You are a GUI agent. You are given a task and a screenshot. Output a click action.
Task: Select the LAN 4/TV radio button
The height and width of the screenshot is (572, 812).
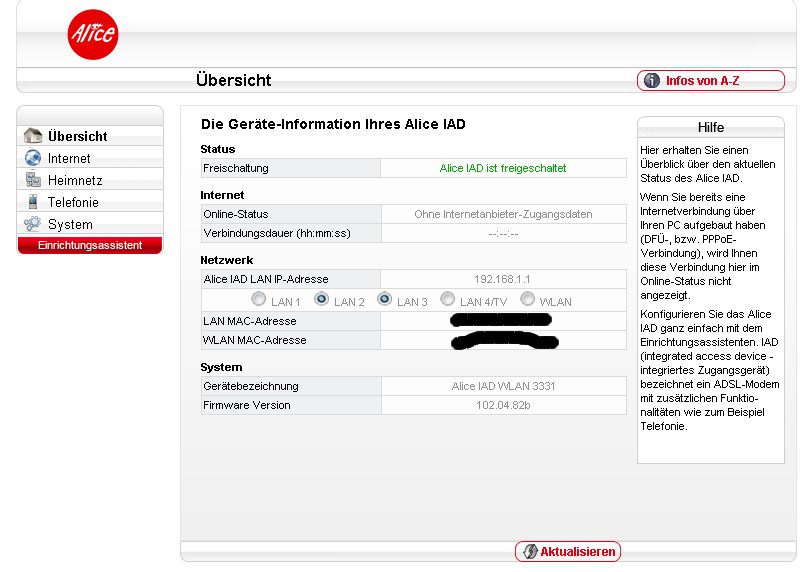pos(448,299)
